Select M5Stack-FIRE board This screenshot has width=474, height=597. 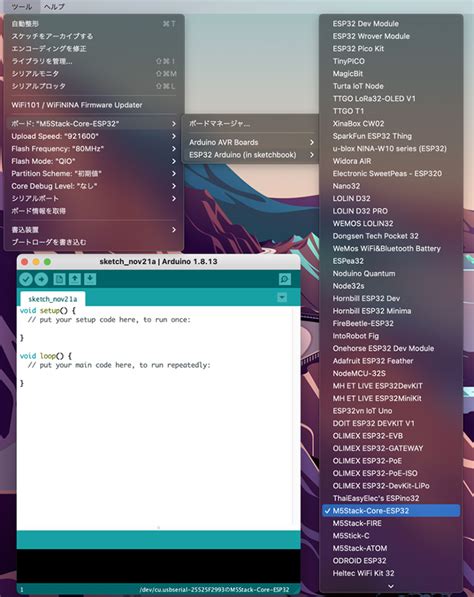[x=391, y=524]
